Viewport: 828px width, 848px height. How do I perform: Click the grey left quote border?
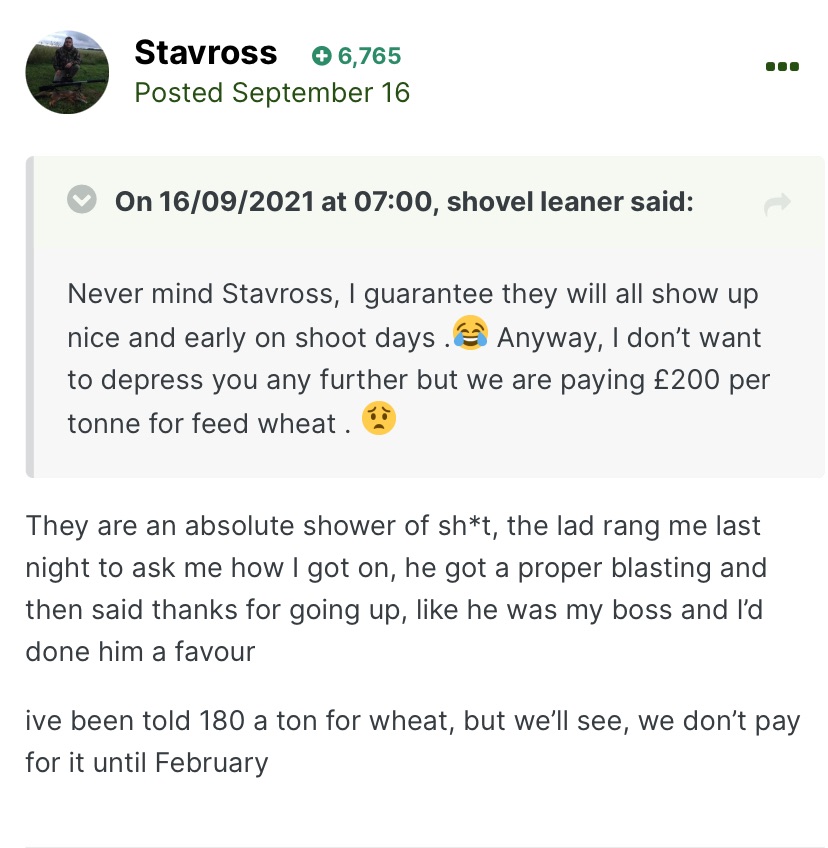coord(30,317)
